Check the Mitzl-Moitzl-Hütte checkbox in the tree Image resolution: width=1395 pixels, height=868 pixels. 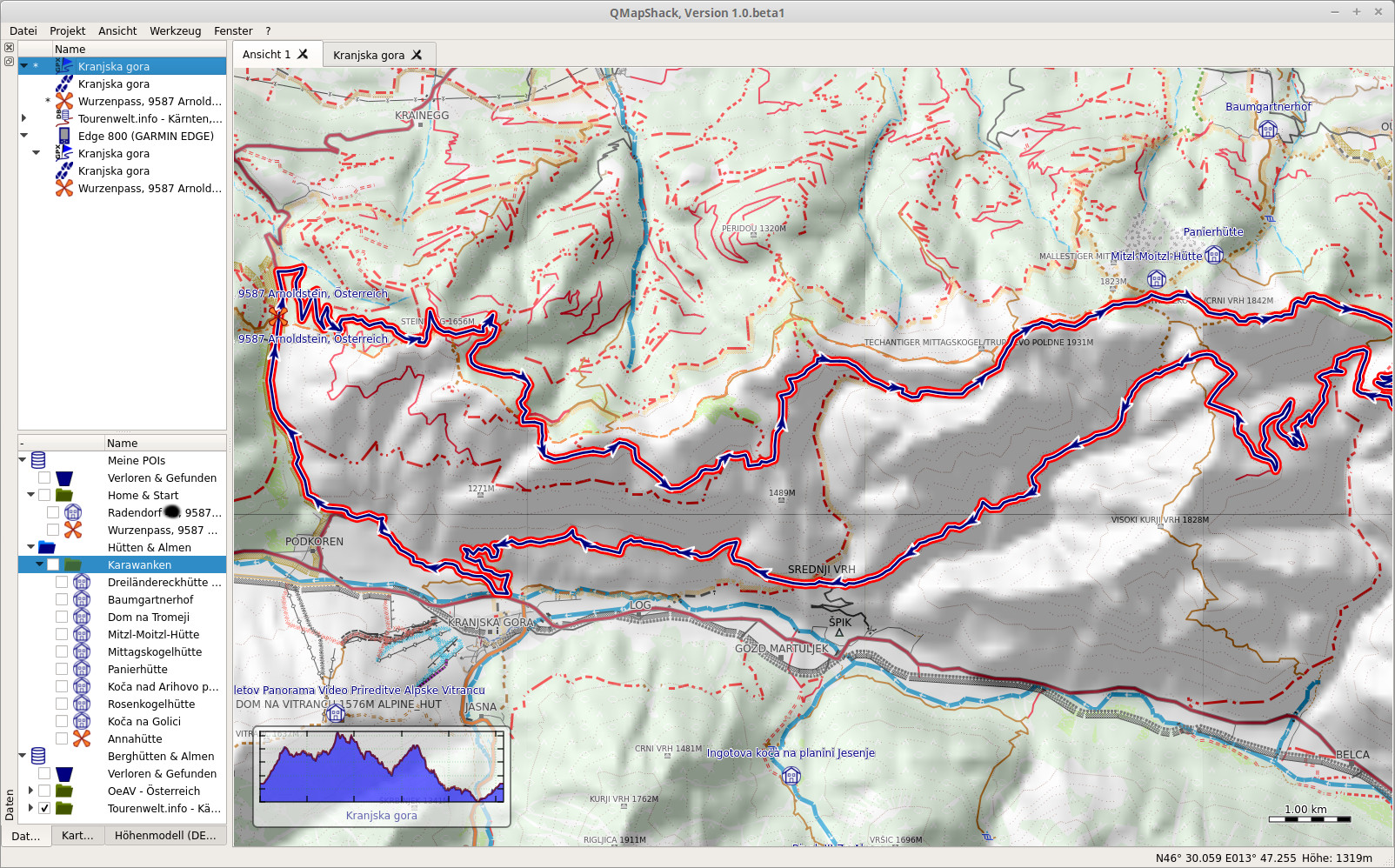[x=62, y=634]
